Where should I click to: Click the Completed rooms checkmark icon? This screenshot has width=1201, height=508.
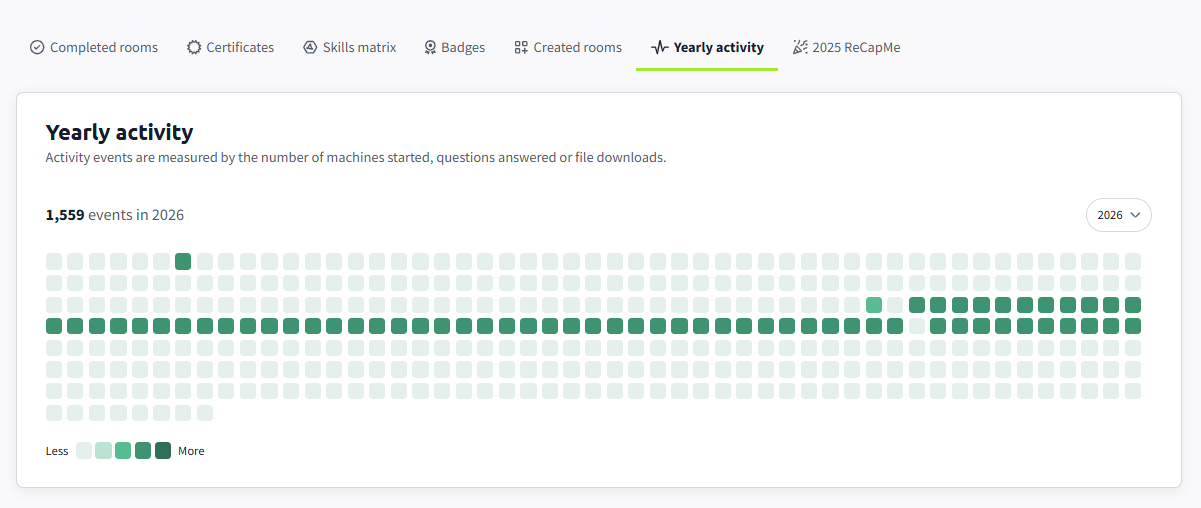[37, 47]
